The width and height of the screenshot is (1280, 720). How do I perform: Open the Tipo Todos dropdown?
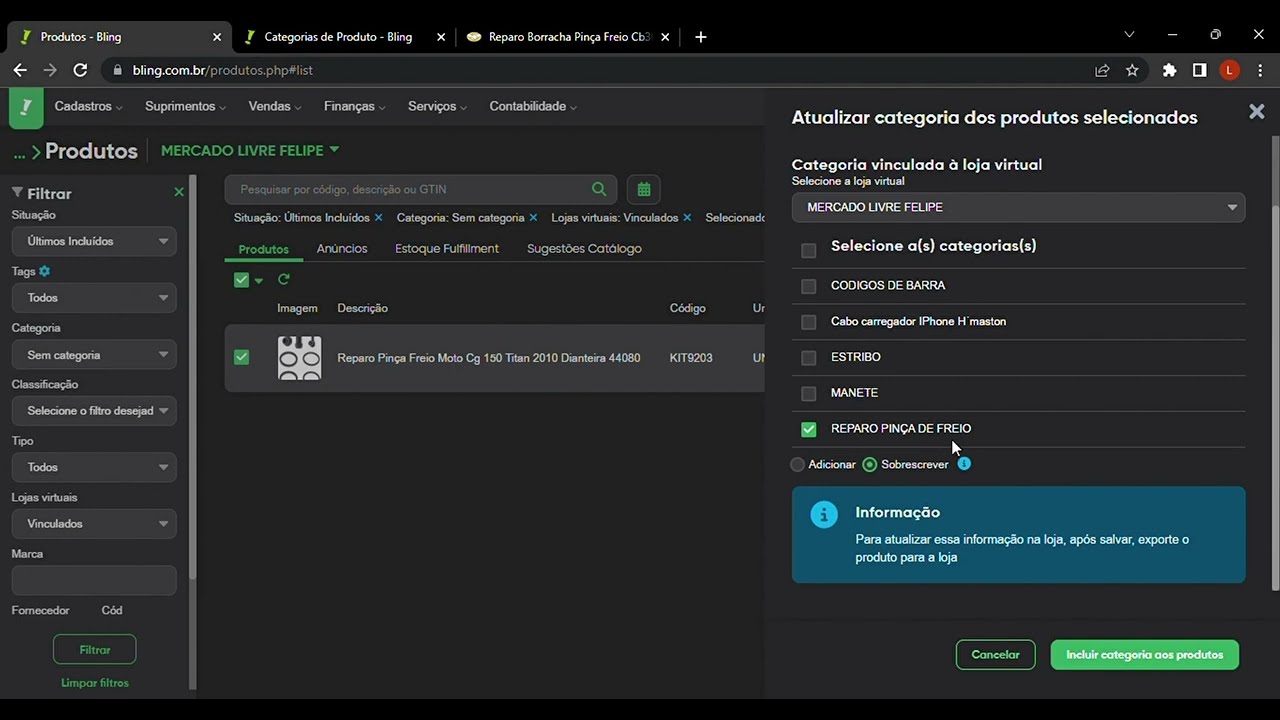94,467
